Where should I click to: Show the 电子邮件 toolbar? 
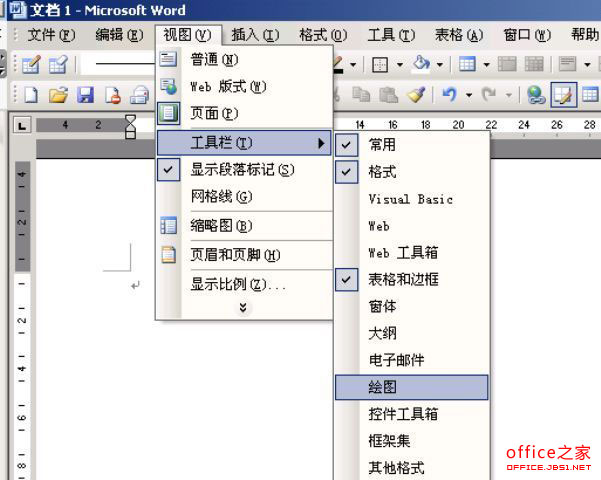pyautogui.click(x=412, y=360)
